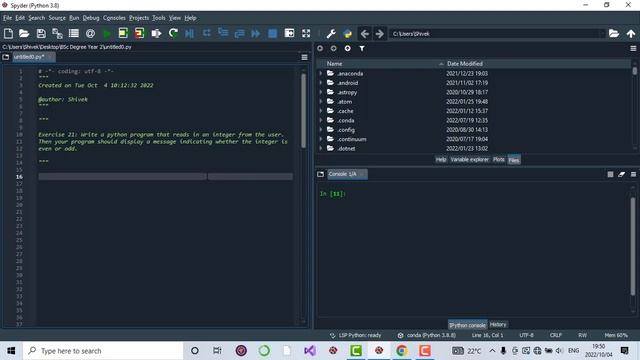Change to parent directory up arrow

(x=631, y=33)
